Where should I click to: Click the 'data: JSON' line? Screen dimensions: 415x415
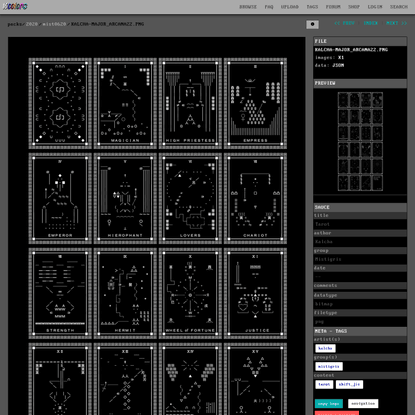pos(329,65)
